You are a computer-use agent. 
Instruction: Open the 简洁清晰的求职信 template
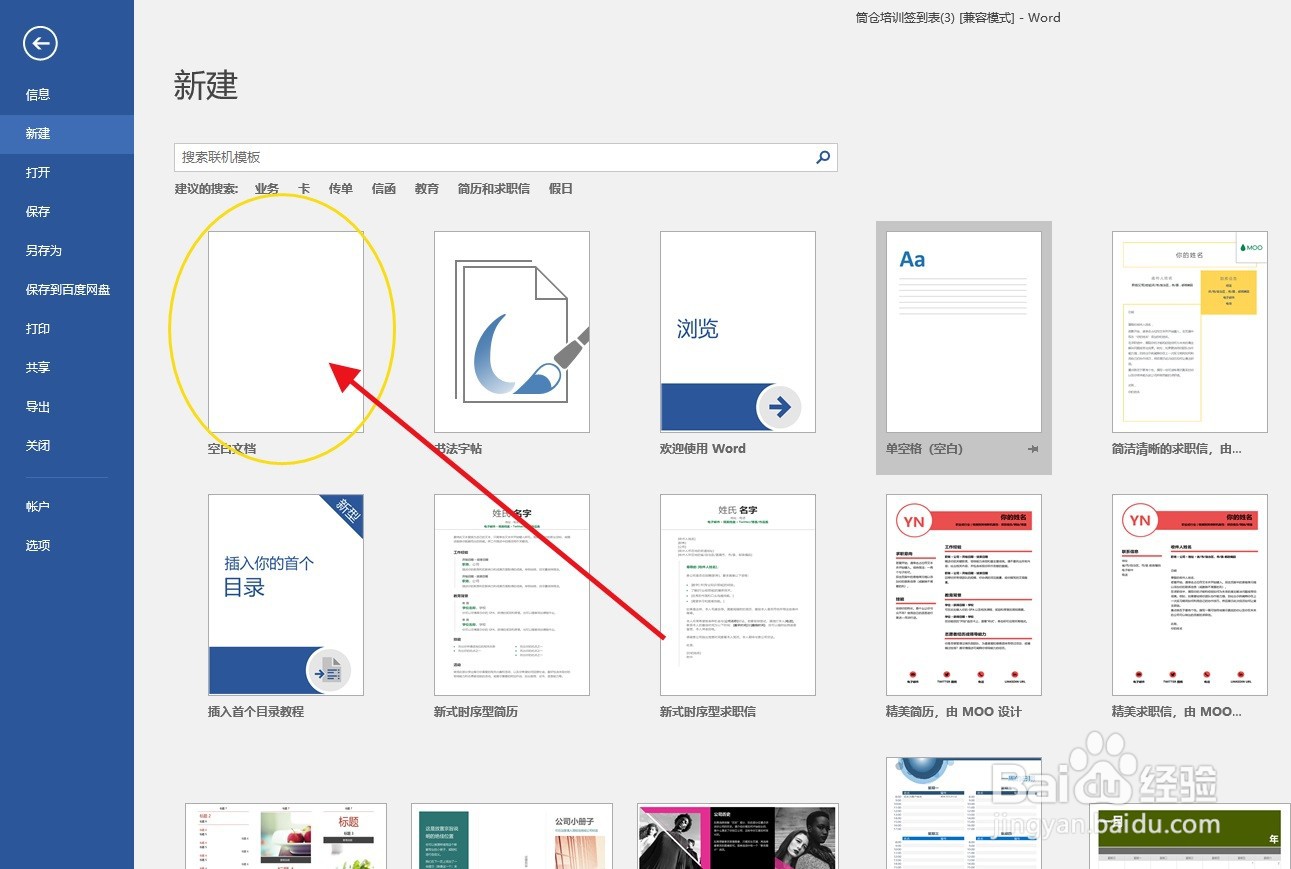click(x=1190, y=332)
